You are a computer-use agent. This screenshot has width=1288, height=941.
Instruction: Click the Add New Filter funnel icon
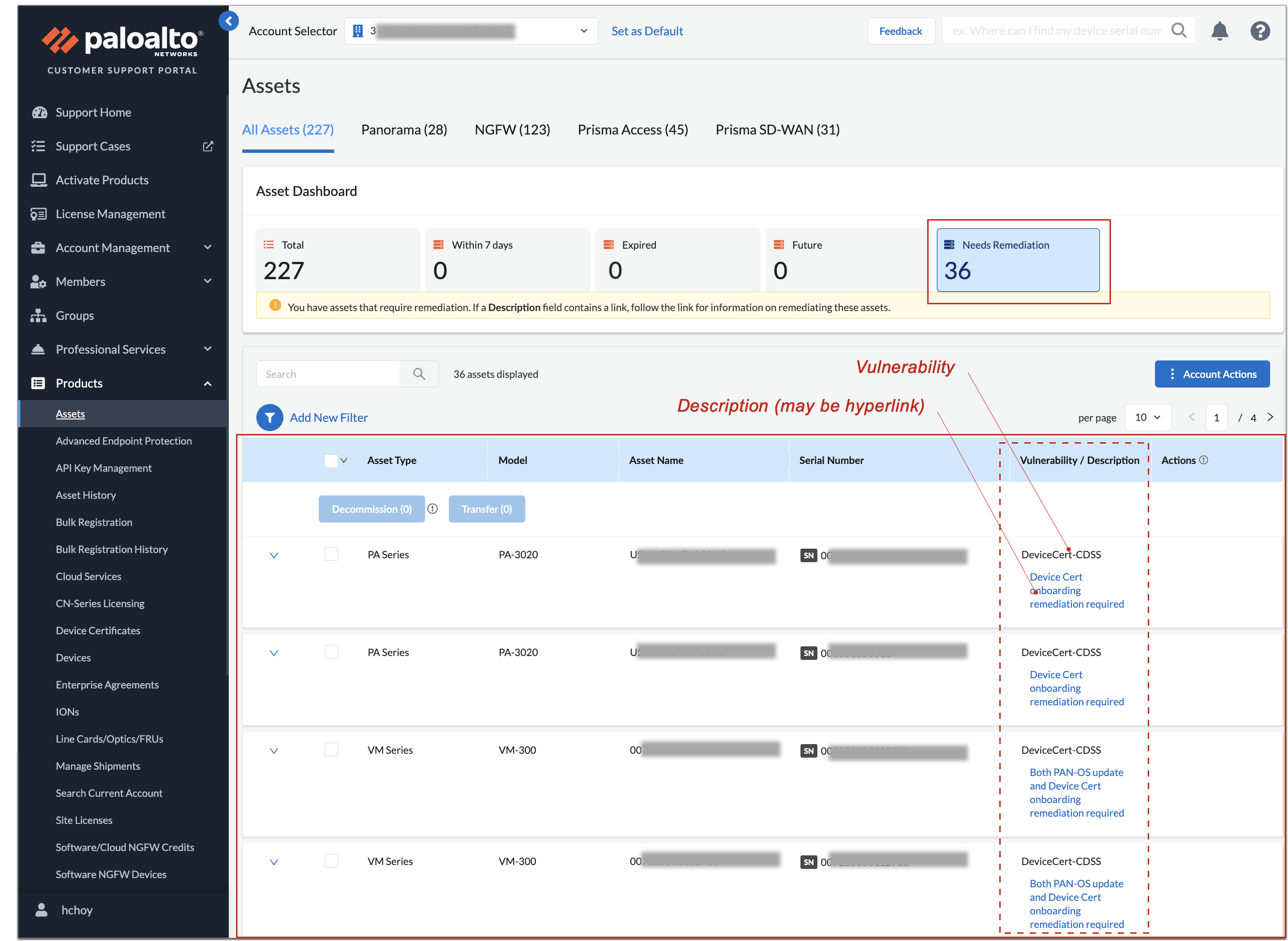click(x=269, y=418)
